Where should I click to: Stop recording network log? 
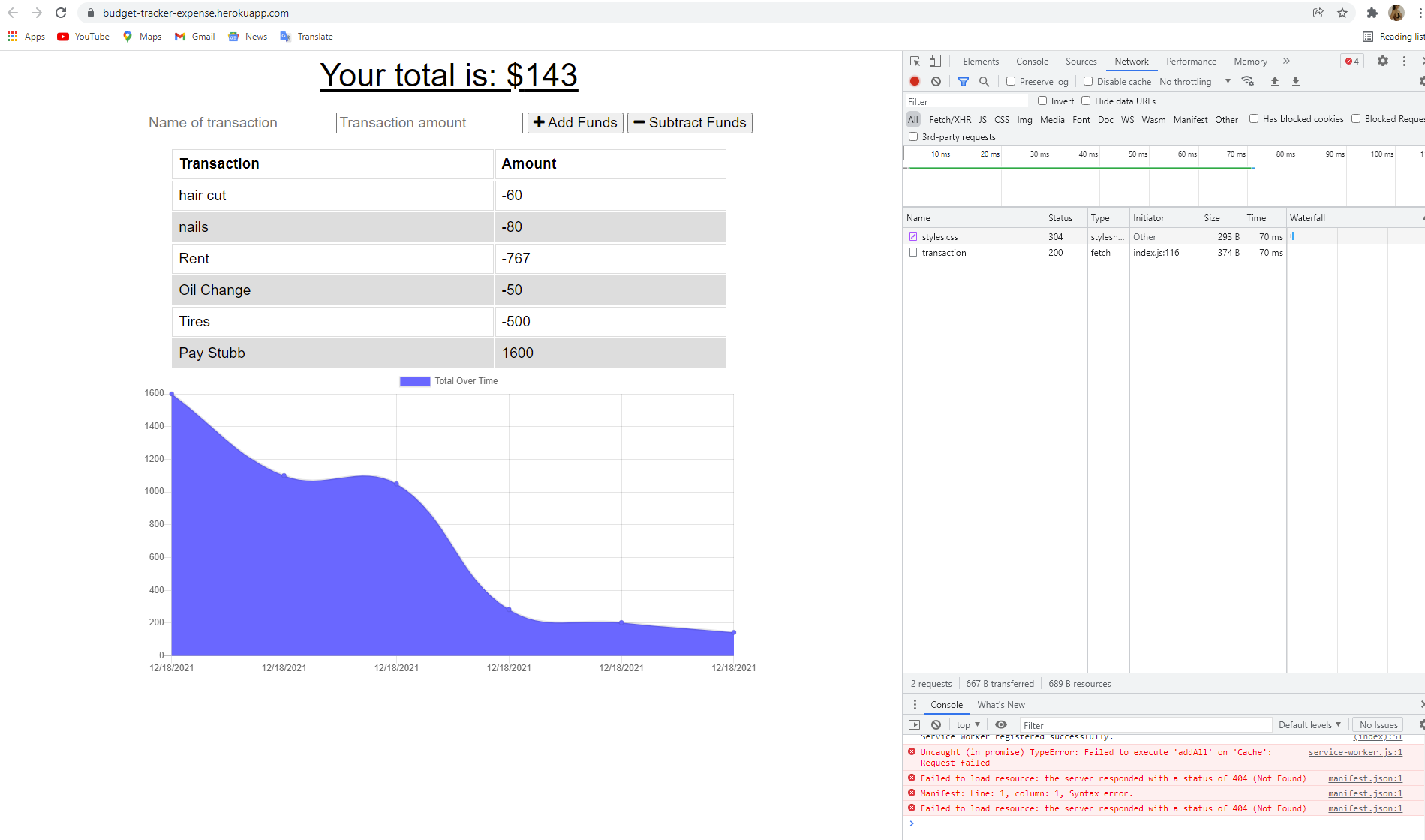pos(914,81)
